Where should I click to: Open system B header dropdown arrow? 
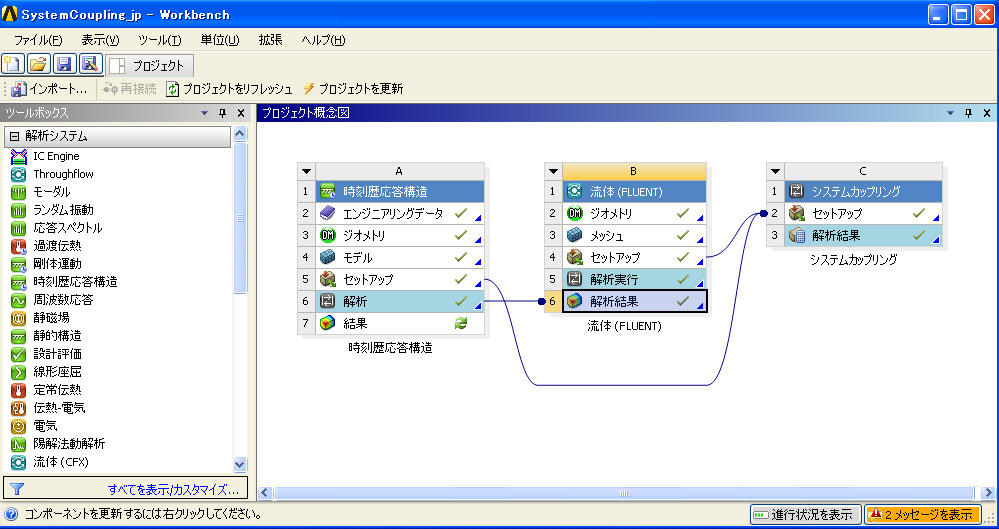554,171
